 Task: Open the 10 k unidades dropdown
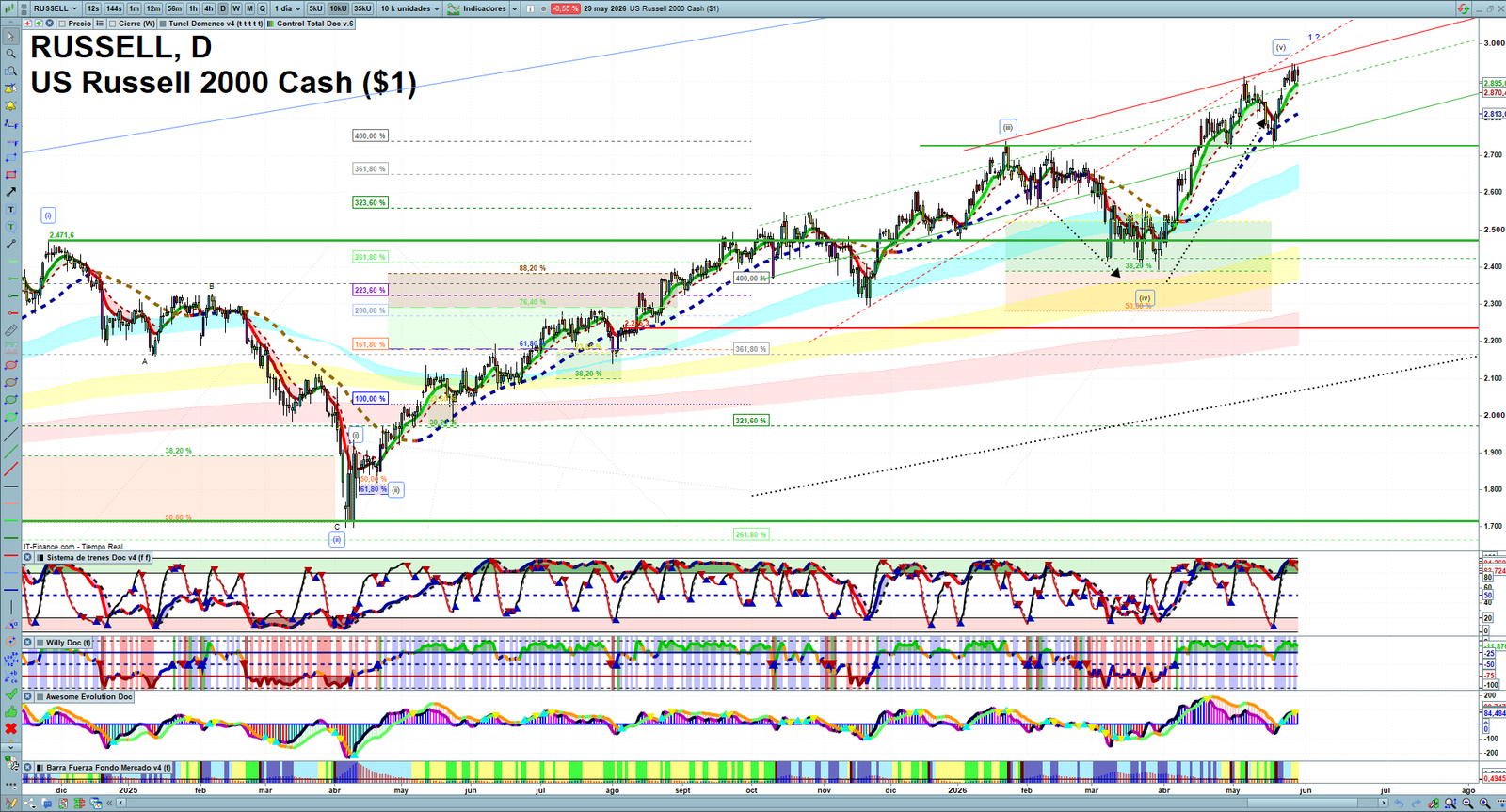coord(409,8)
